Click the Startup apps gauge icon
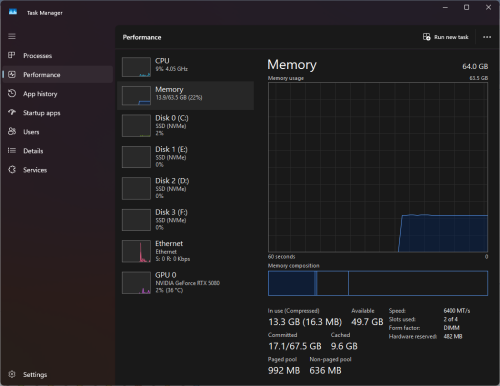 (12, 112)
